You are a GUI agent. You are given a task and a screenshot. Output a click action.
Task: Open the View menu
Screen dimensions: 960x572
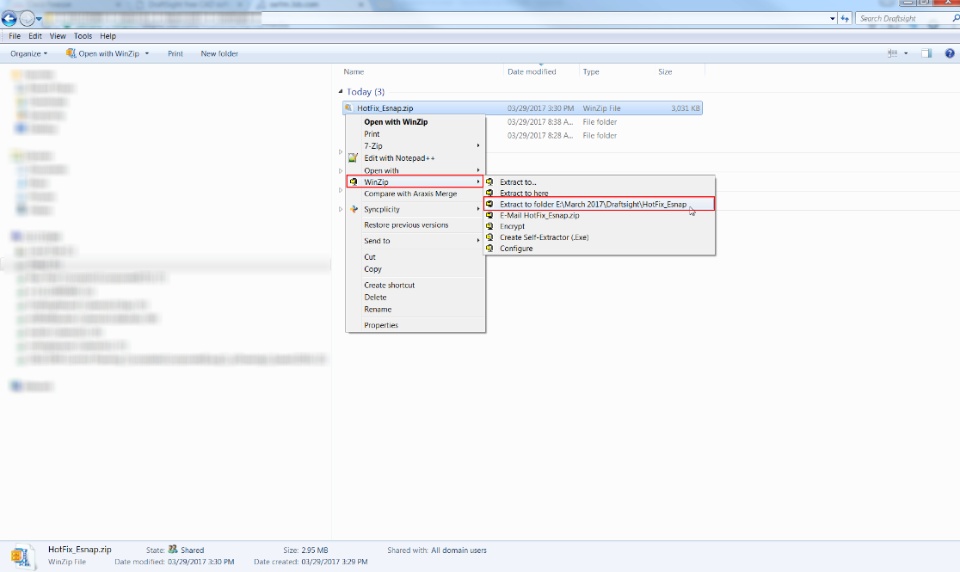pos(58,36)
